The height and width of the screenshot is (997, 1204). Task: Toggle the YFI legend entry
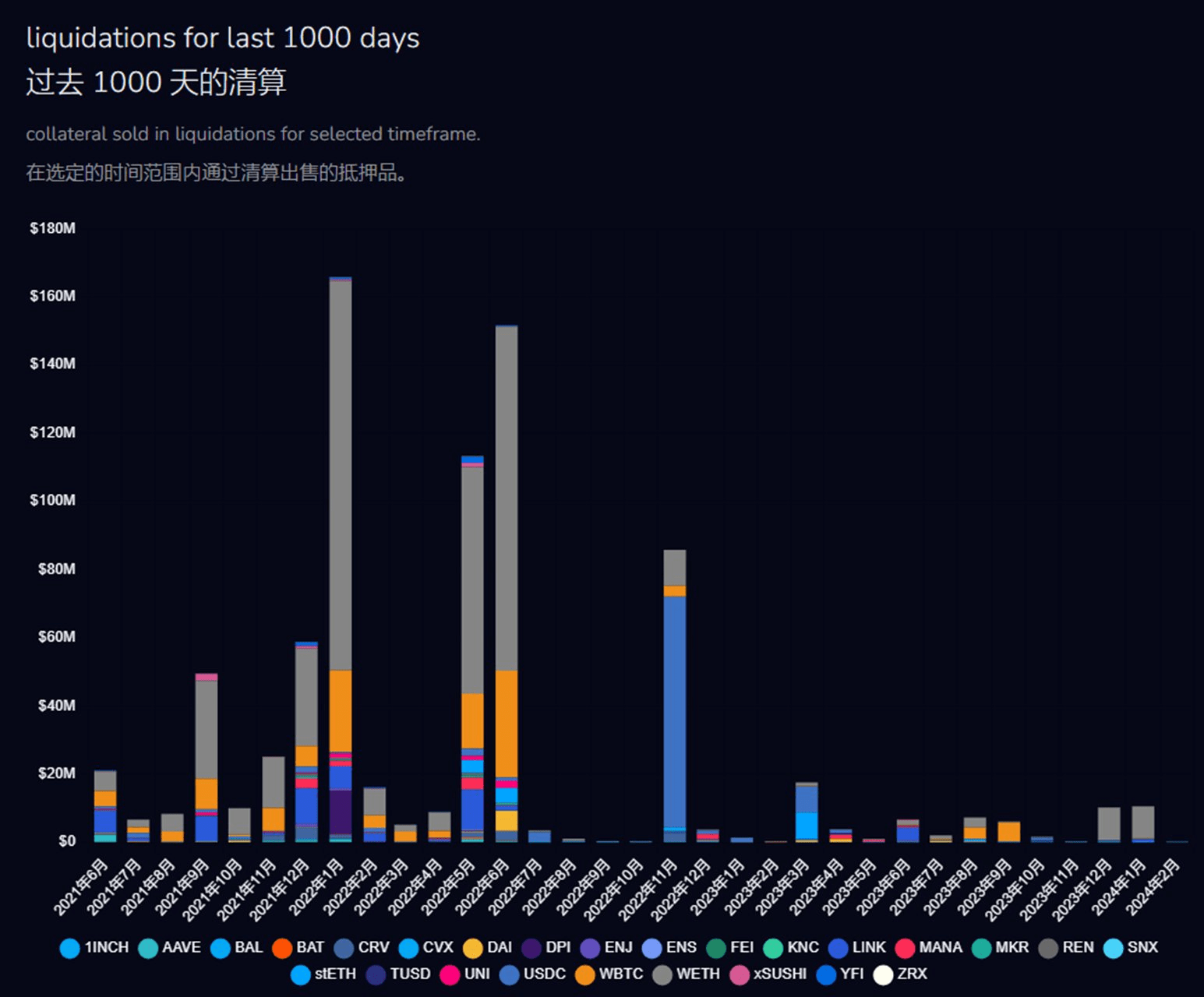coord(840,974)
